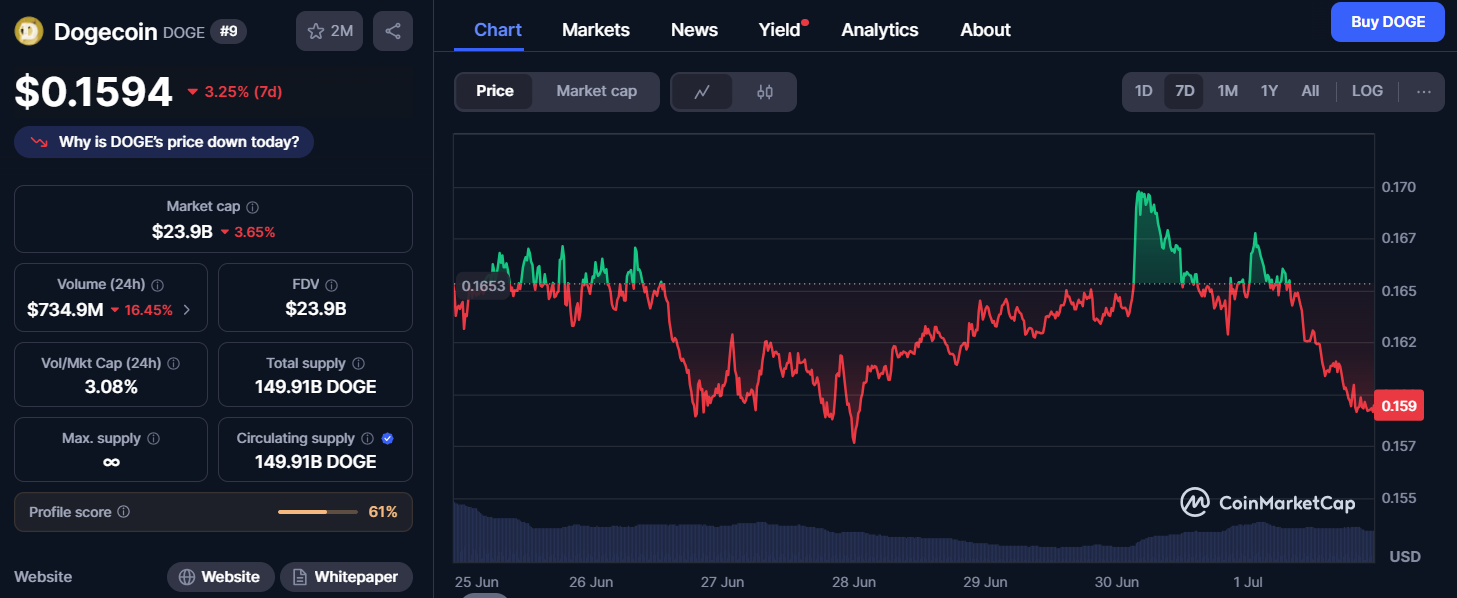Open the About tab

click(985, 30)
